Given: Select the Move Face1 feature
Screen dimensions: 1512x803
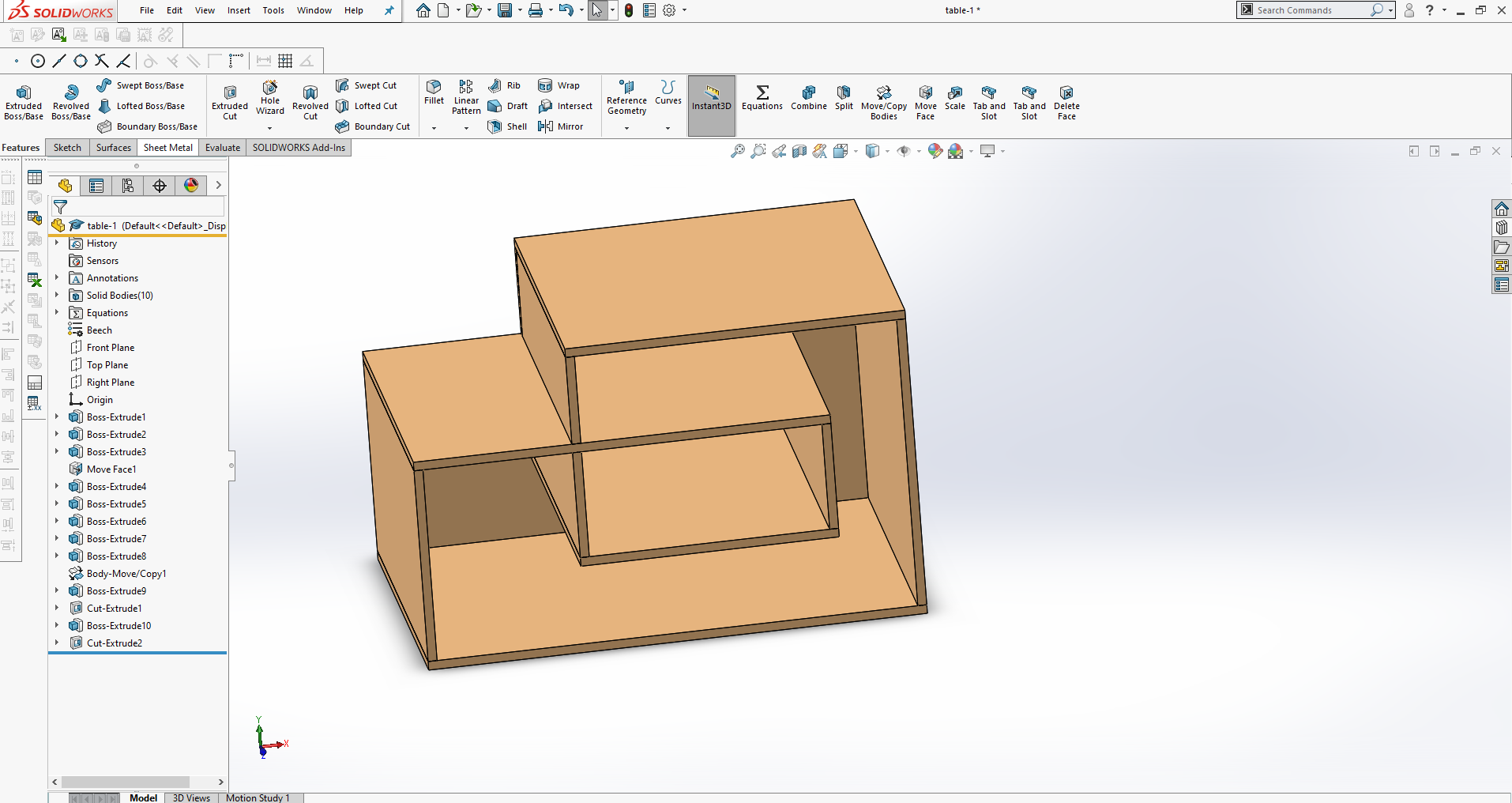Looking at the screenshot, I should 111,469.
